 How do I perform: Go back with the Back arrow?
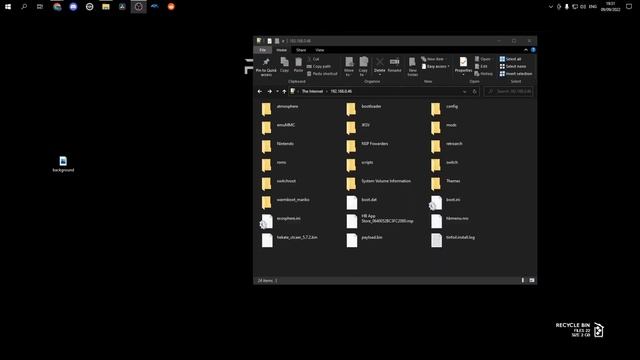[260, 91]
